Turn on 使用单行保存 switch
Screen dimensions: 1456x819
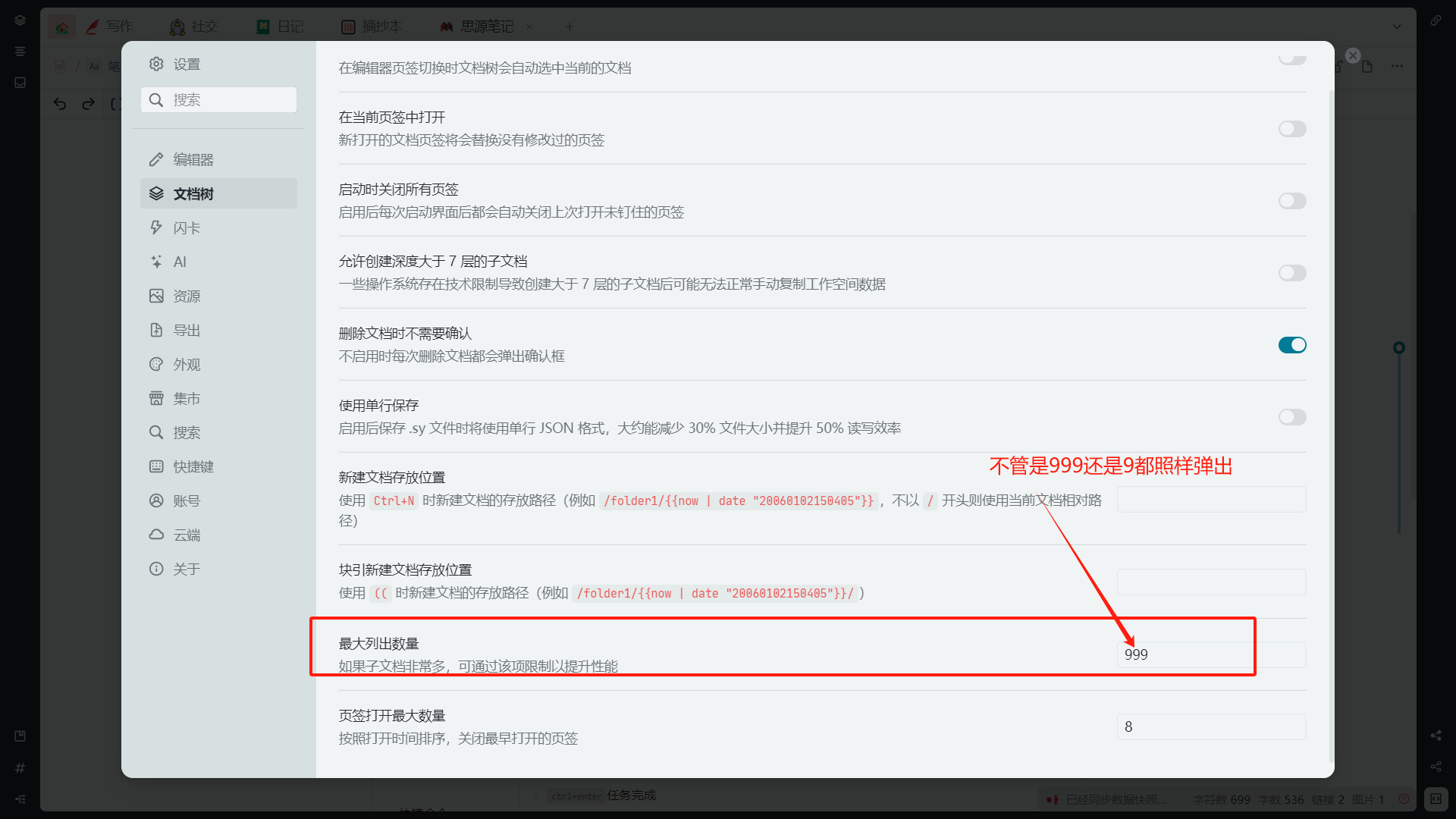pos(1291,417)
